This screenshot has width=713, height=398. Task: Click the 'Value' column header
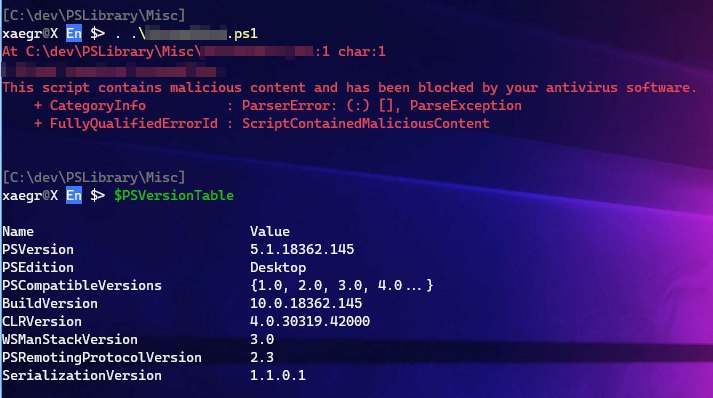(270, 232)
